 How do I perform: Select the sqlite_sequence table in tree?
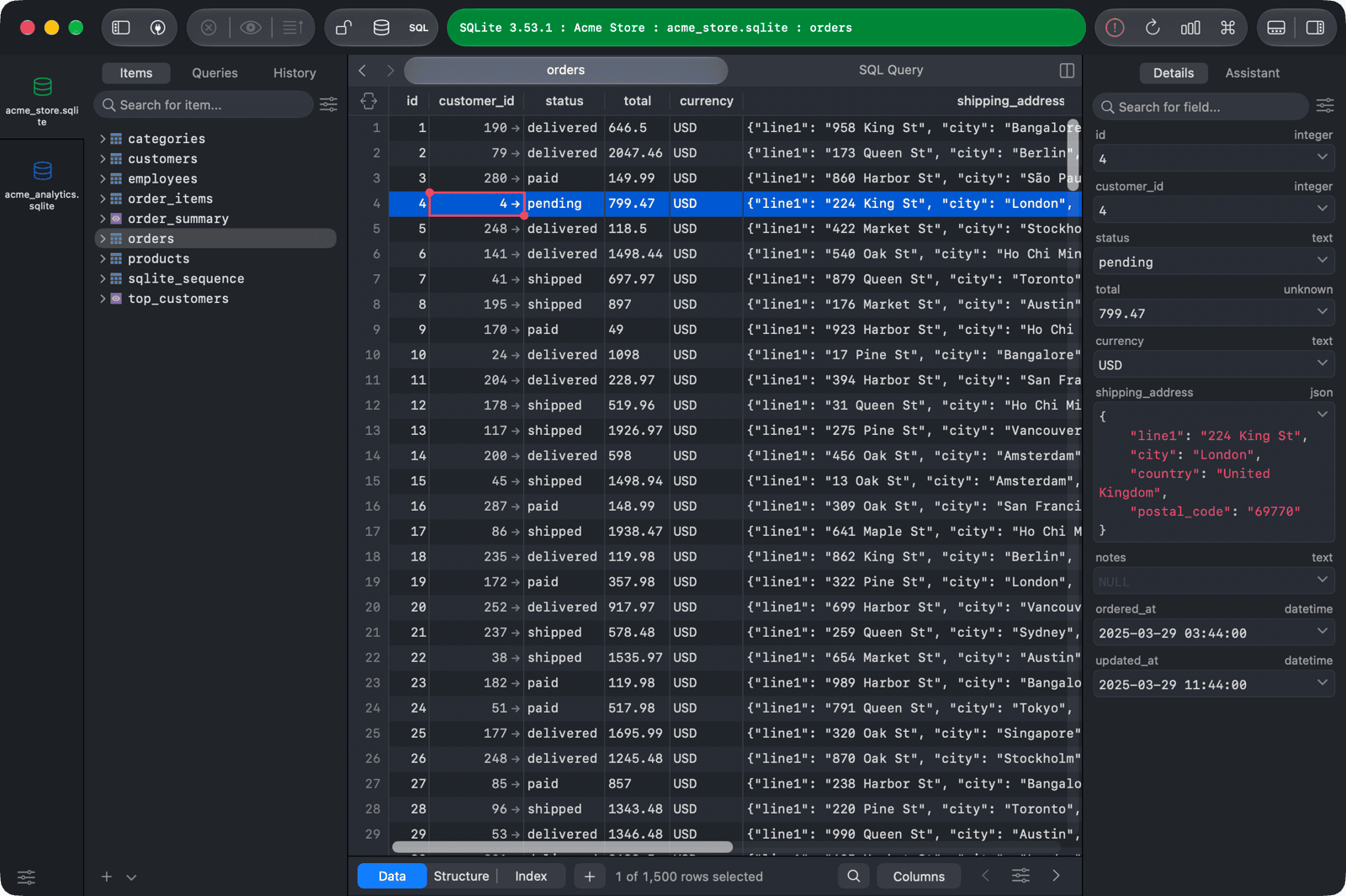186,278
